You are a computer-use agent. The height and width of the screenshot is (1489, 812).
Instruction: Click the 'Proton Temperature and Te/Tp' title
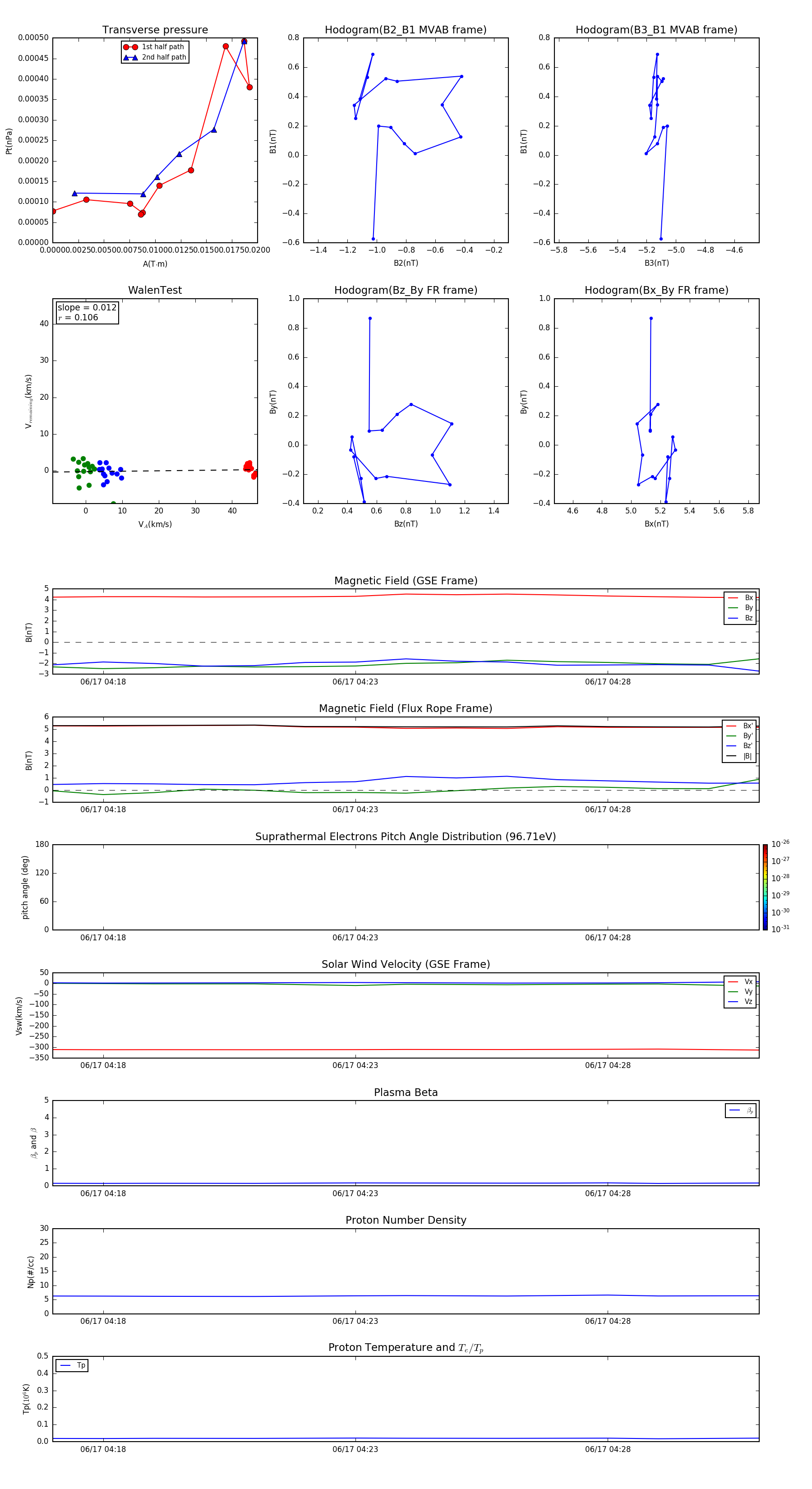point(406,1347)
